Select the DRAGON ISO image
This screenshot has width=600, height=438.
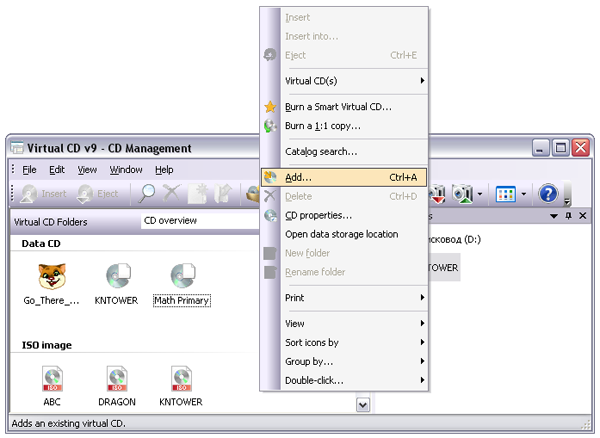coord(117,386)
